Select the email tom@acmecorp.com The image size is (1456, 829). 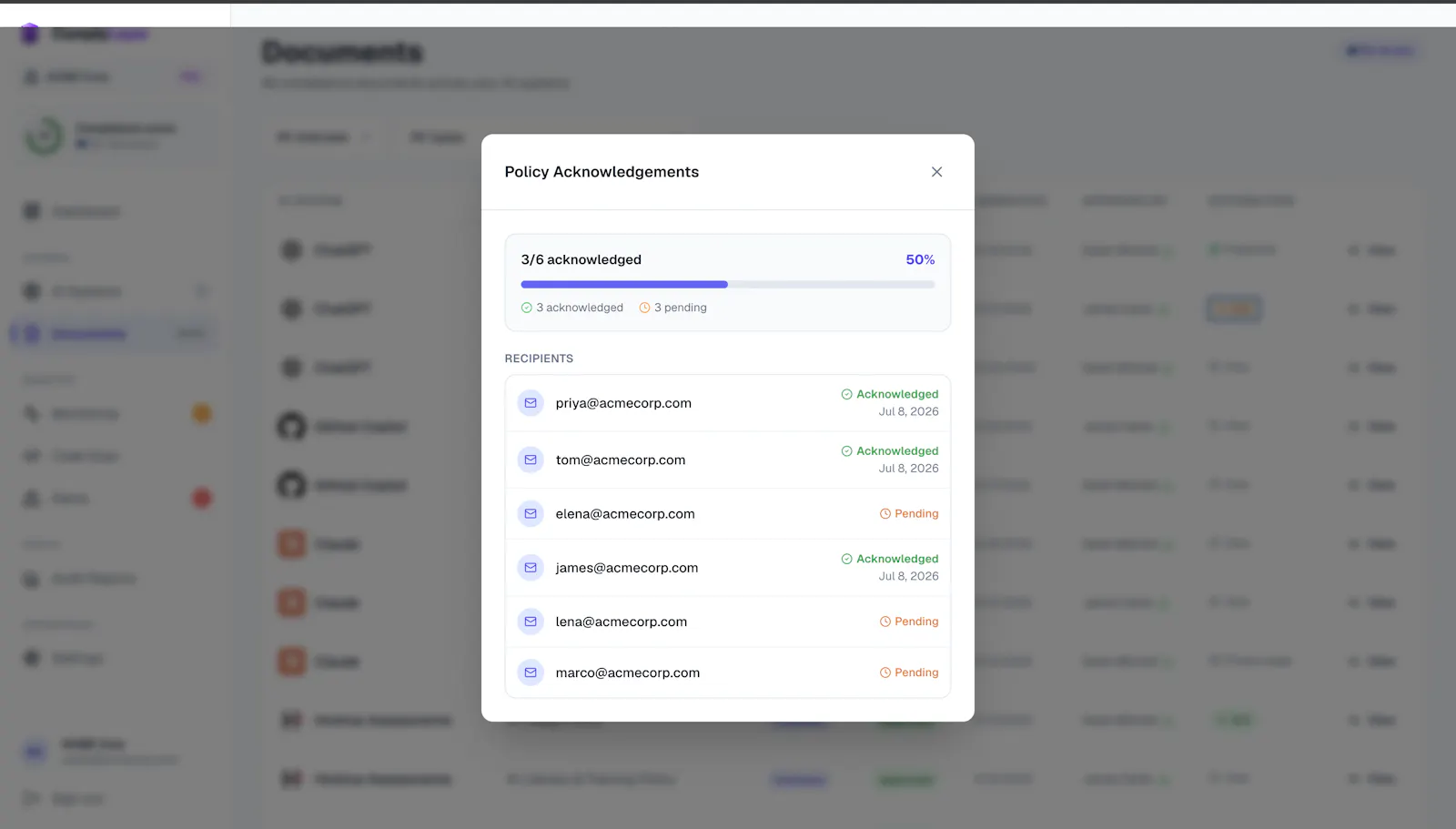(621, 460)
